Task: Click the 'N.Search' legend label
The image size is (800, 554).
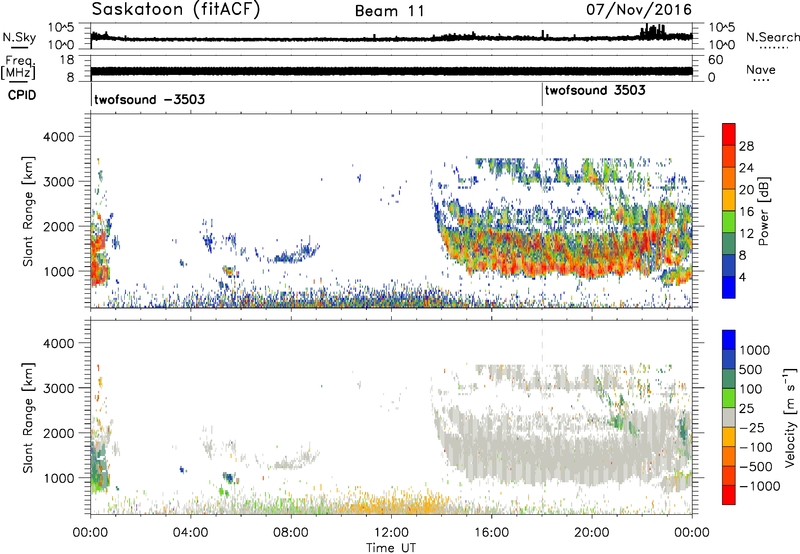Action: pos(772,37)
